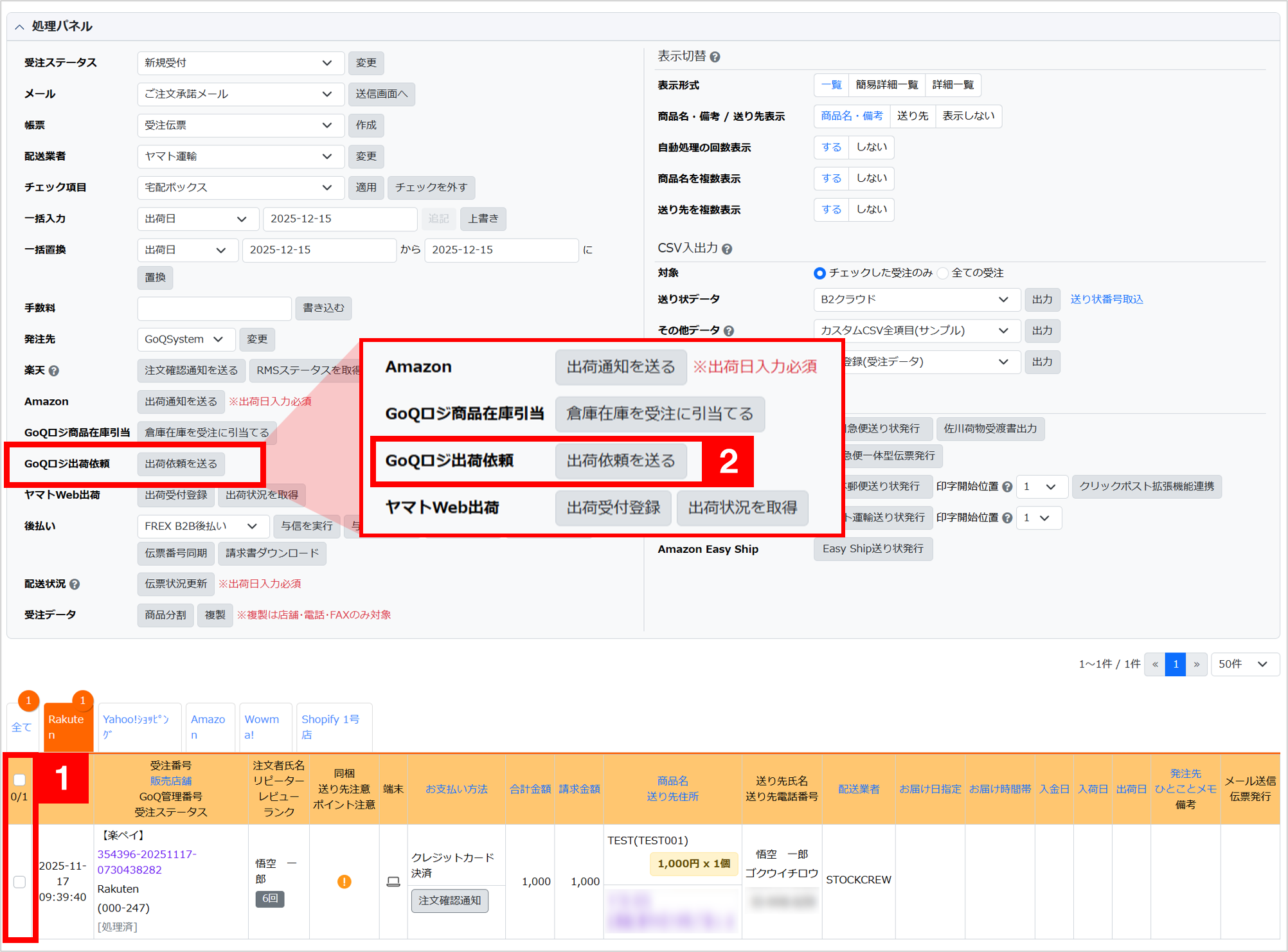Click help icon next to その他データ
The width and height of the screenshot is (1288, 952).
[729, 331]
